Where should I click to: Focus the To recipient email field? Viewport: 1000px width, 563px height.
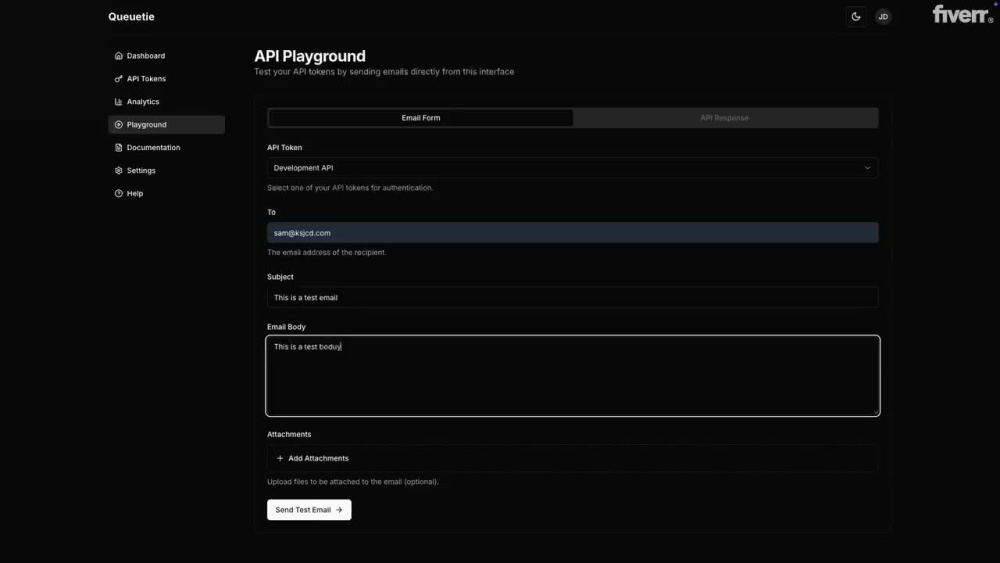tap(573, 233)
